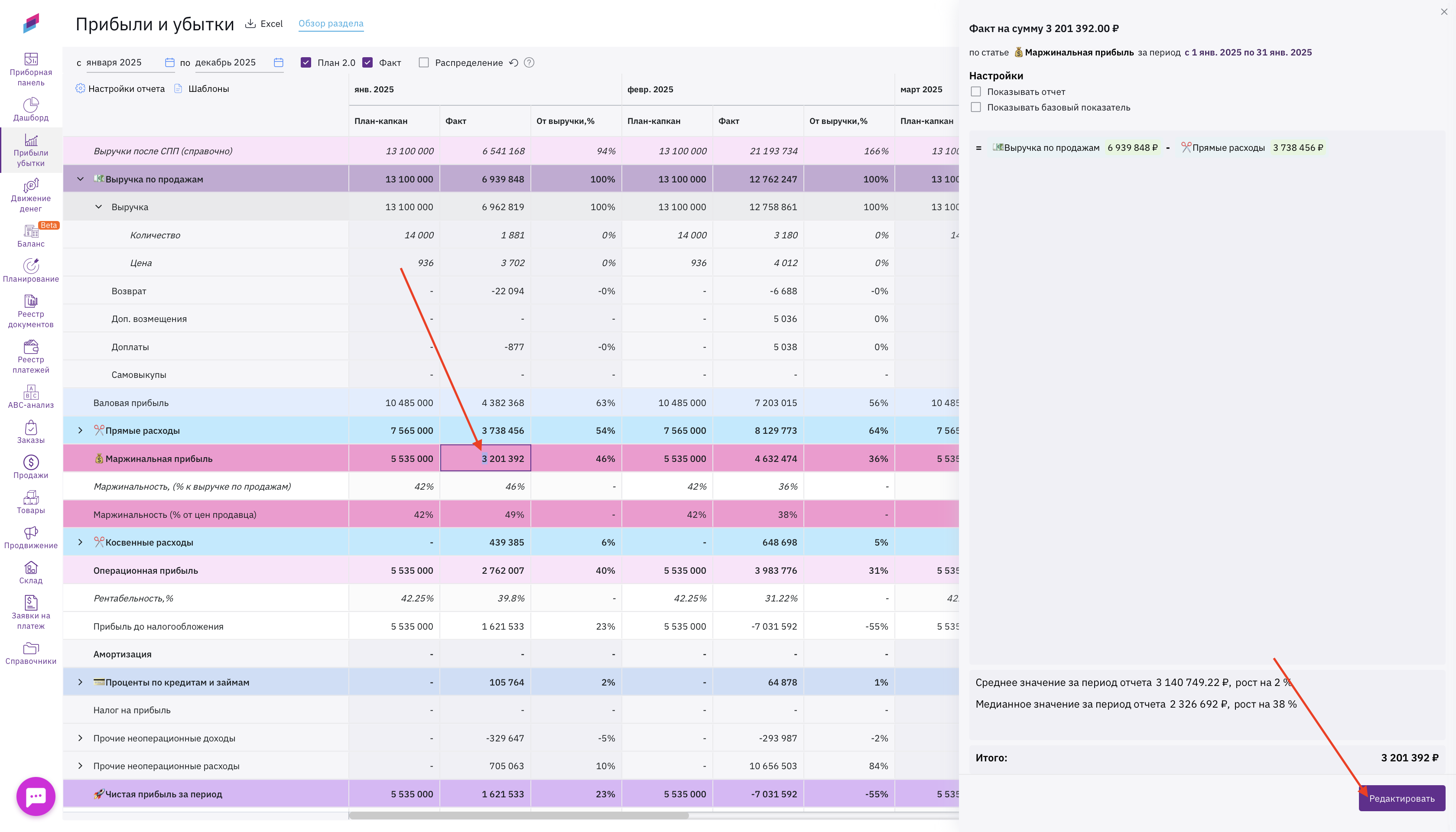The image size is (1456, 832).
Task: Click the chat support bubble icon
Action: 36,796
